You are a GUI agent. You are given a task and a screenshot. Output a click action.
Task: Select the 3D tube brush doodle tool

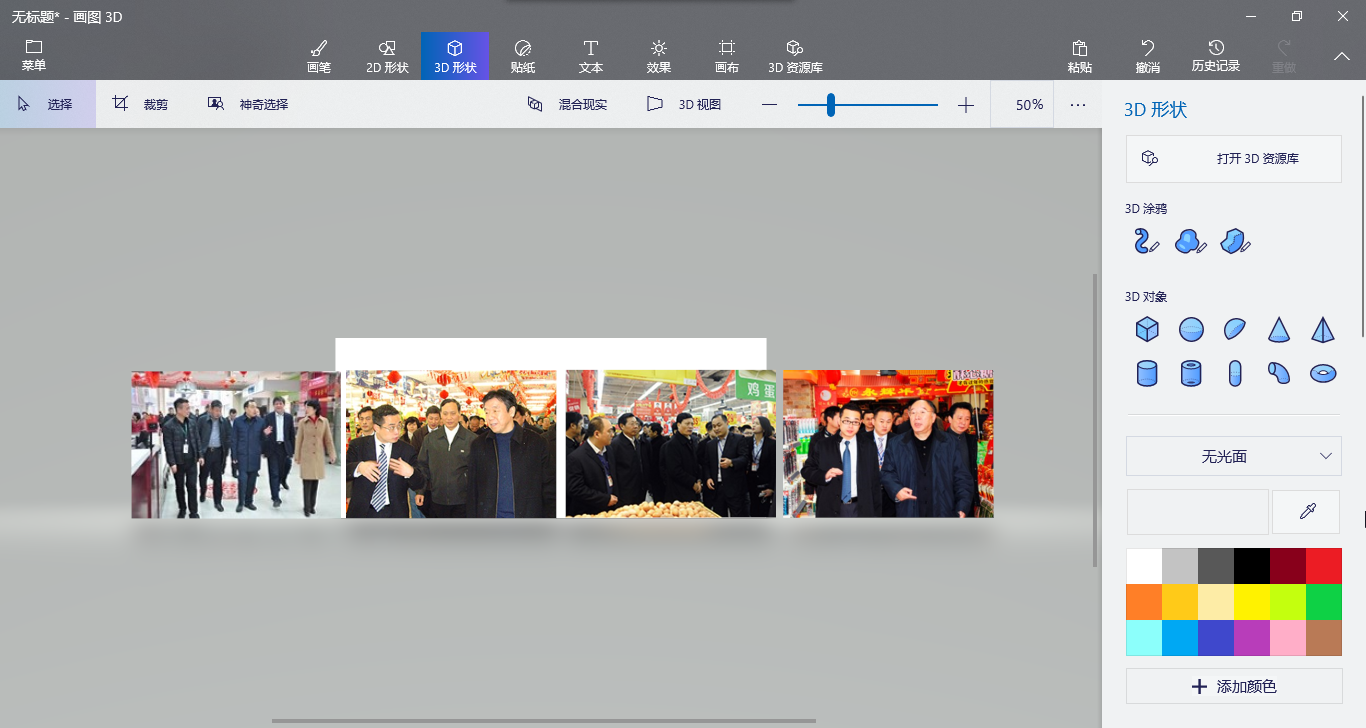(1147, 241)
